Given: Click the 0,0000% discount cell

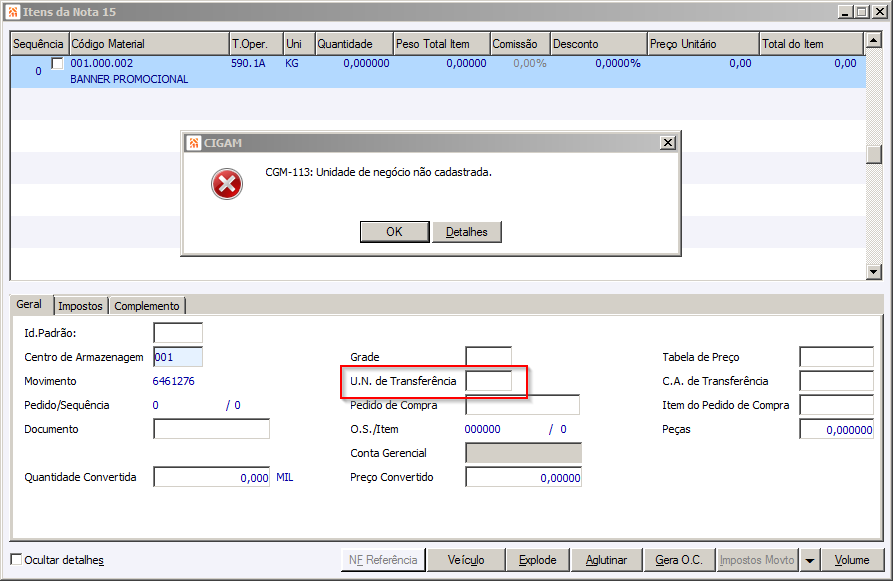Looking at the screenshot, I should pos(618,63).
